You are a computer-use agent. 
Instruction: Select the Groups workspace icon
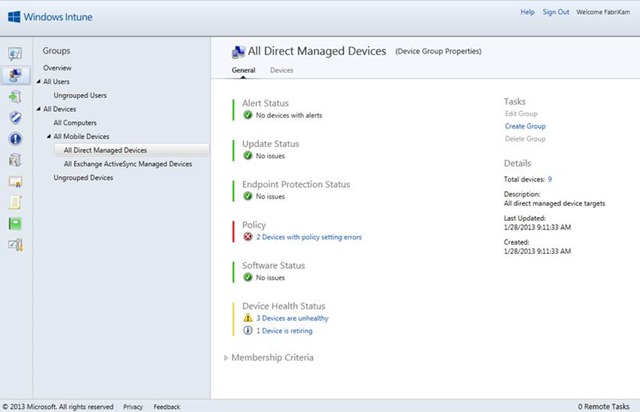[15, 75]
